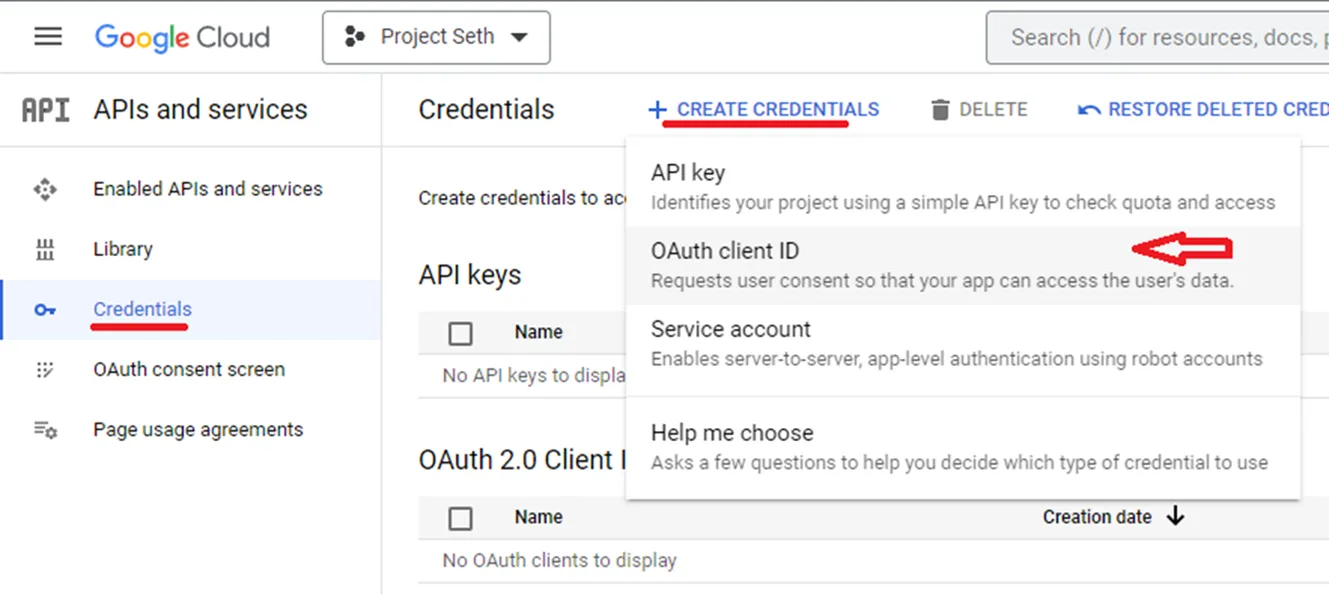The width and height of the screenshot is (1329, 594).
Task: Click the Google Cloud logo
Action: pyautogui.click(x=181, y=37)
